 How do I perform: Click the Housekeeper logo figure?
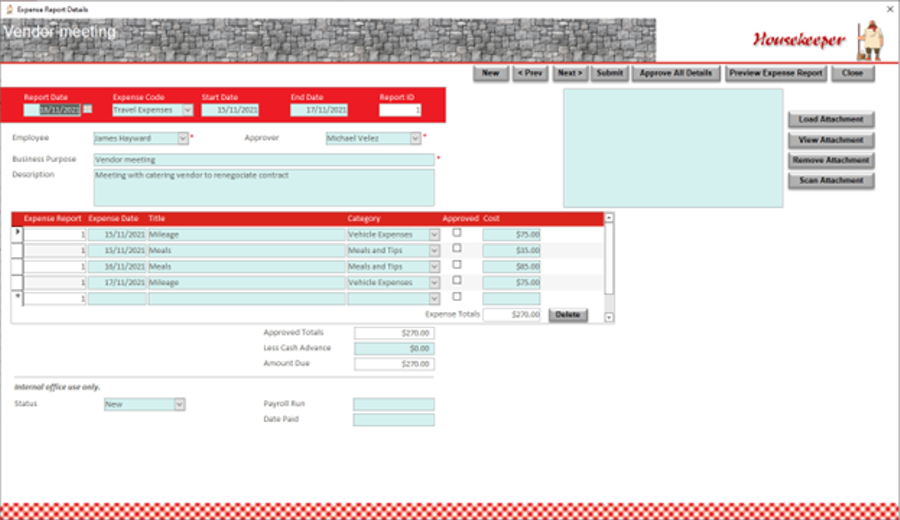tap(871, 40)
